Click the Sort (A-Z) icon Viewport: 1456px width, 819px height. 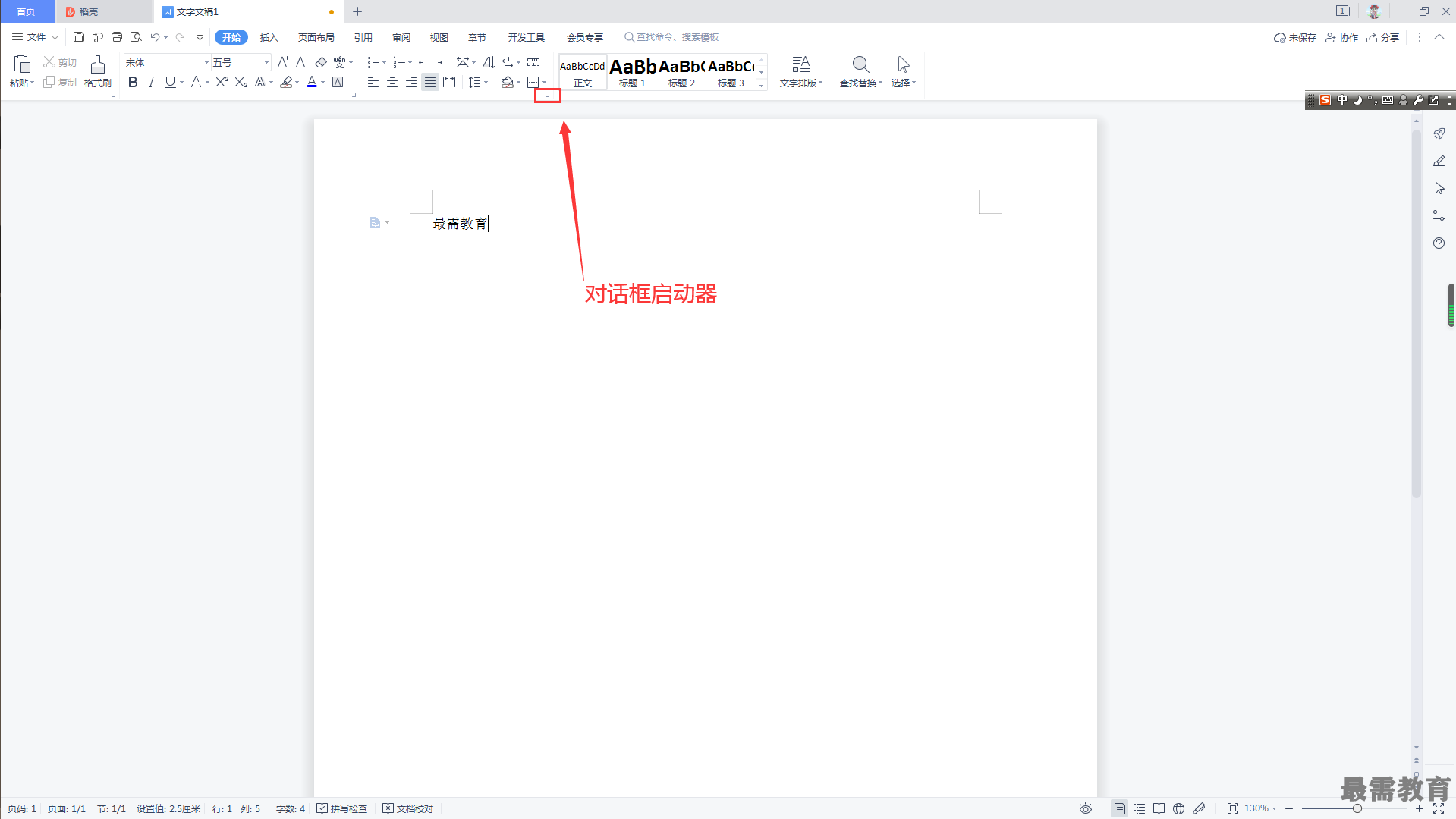coord(489,62)
